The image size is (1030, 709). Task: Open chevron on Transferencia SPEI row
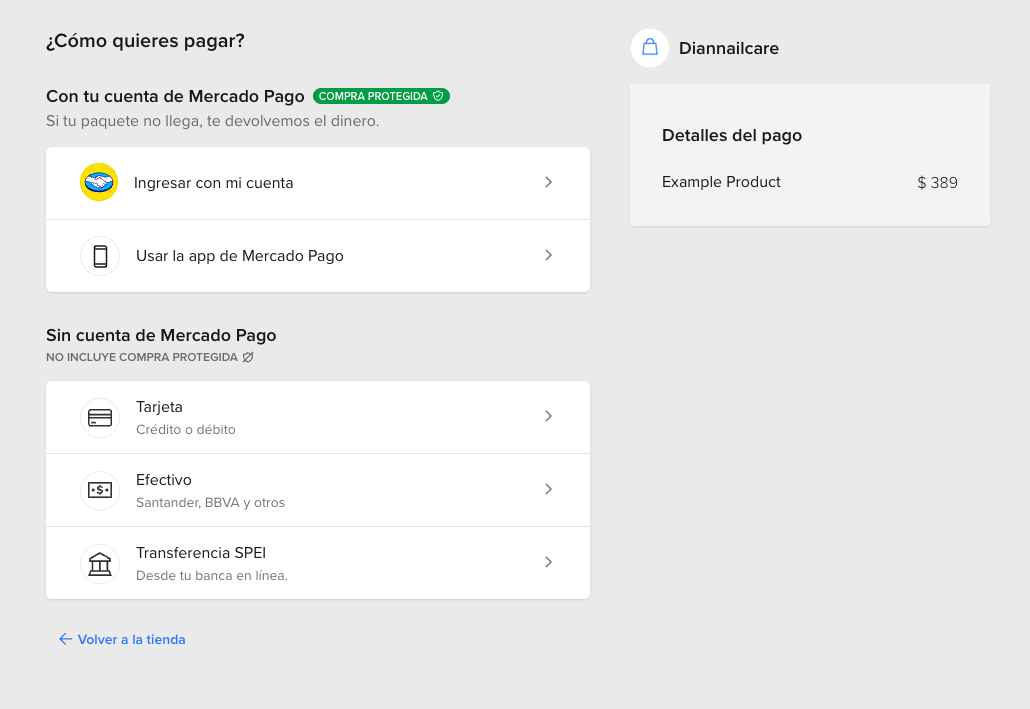pos(549,562)
